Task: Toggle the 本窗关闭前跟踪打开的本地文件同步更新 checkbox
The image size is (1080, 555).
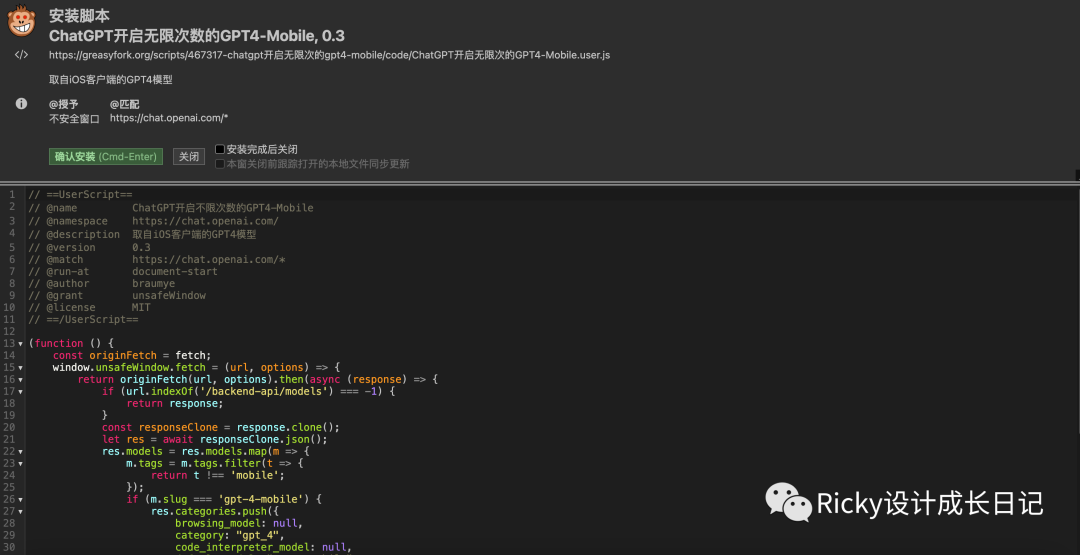Action: pos(220,164)
